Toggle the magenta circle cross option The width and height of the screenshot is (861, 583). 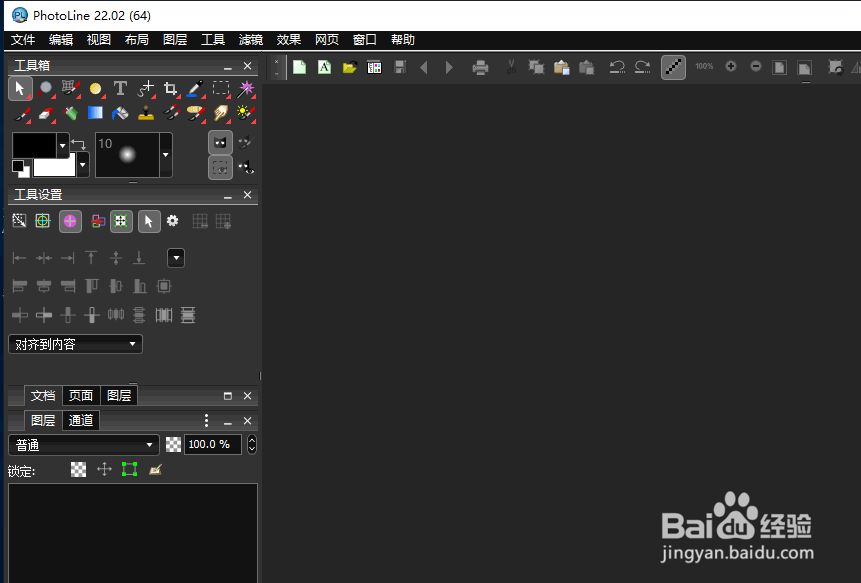[x=70, y=221]
